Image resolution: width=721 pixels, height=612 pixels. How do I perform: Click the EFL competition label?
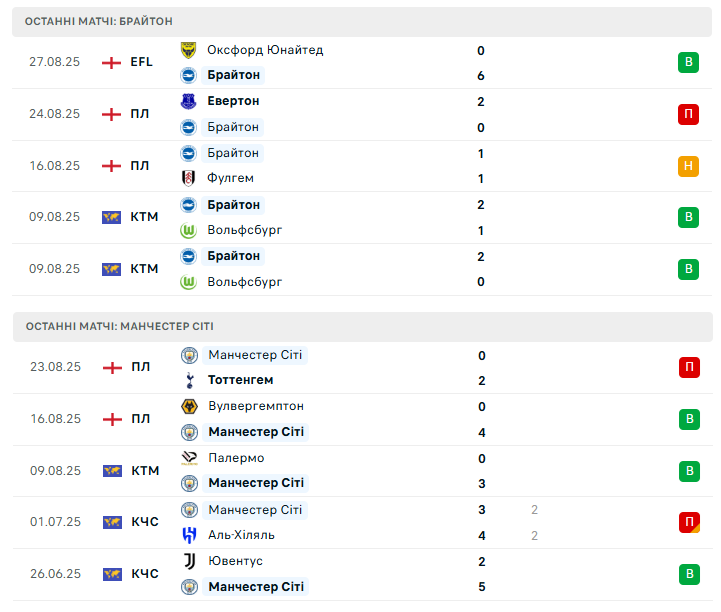pos(141,62)
